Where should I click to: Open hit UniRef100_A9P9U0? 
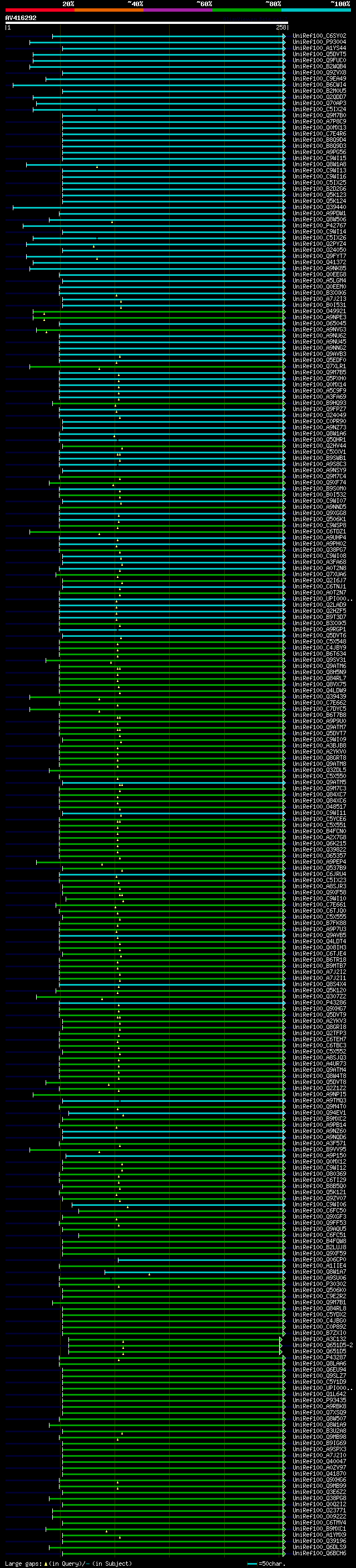coord(319,721)
